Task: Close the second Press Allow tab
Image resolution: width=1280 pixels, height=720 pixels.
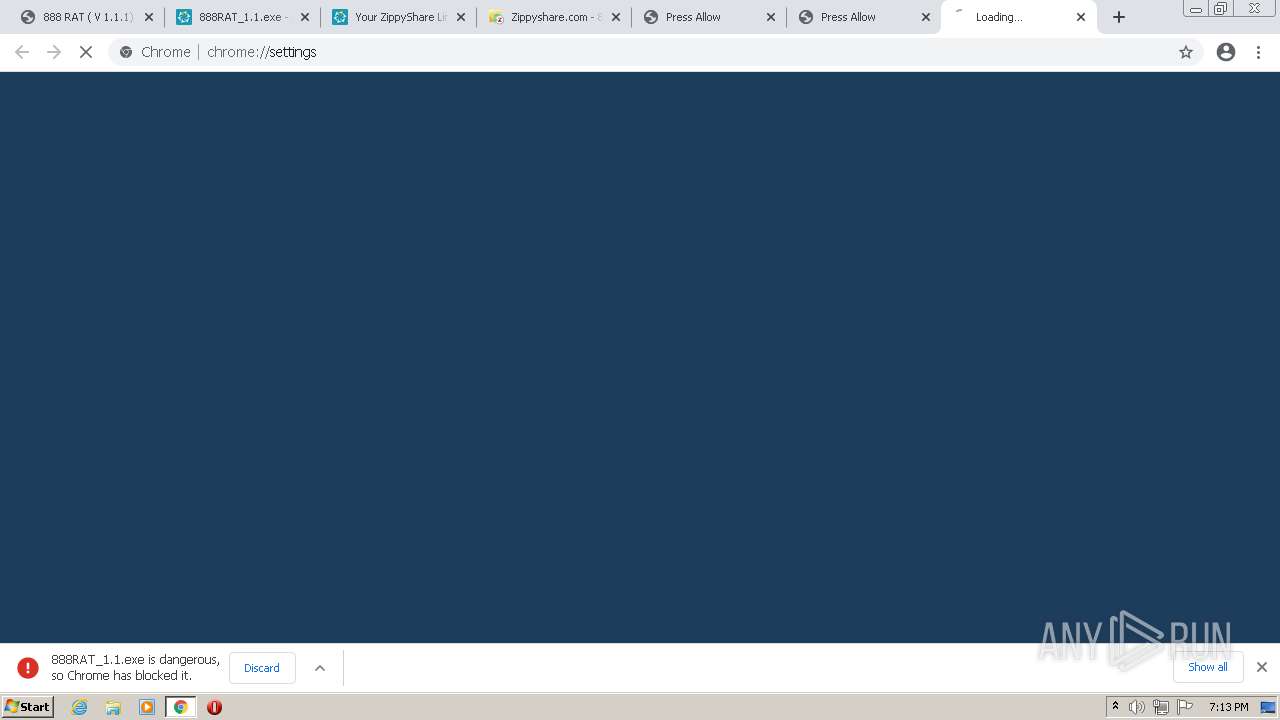Action: tap(926, 17)
